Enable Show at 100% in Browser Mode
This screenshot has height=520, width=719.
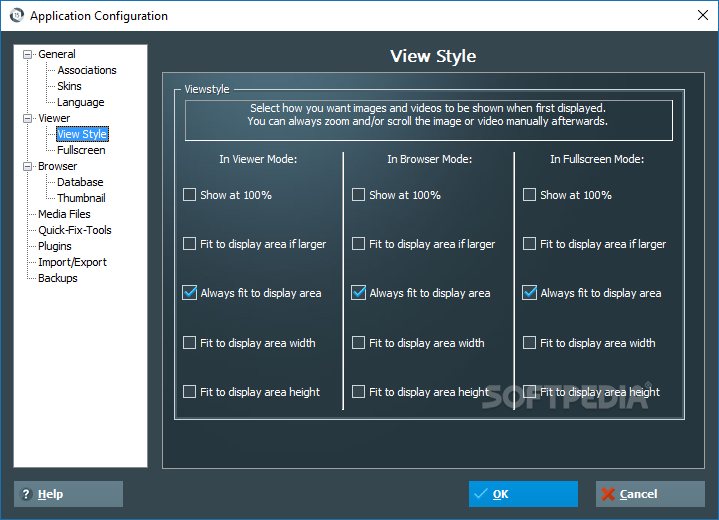click(359, 194)
